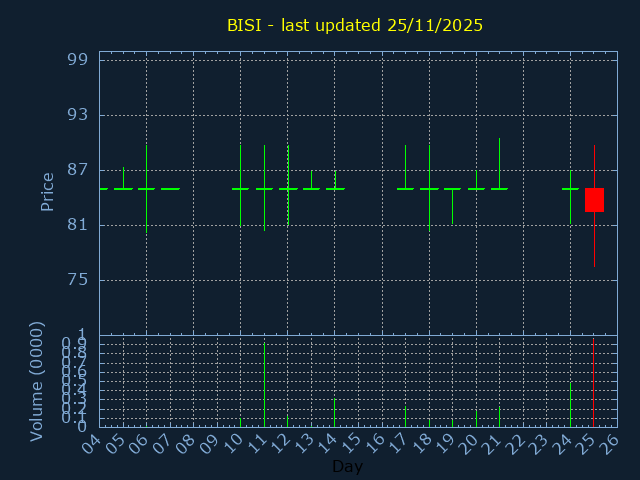Click the 'Day' x-axis label
The width and height of the screenshot is (640, 480).
(x=347, y=466)
